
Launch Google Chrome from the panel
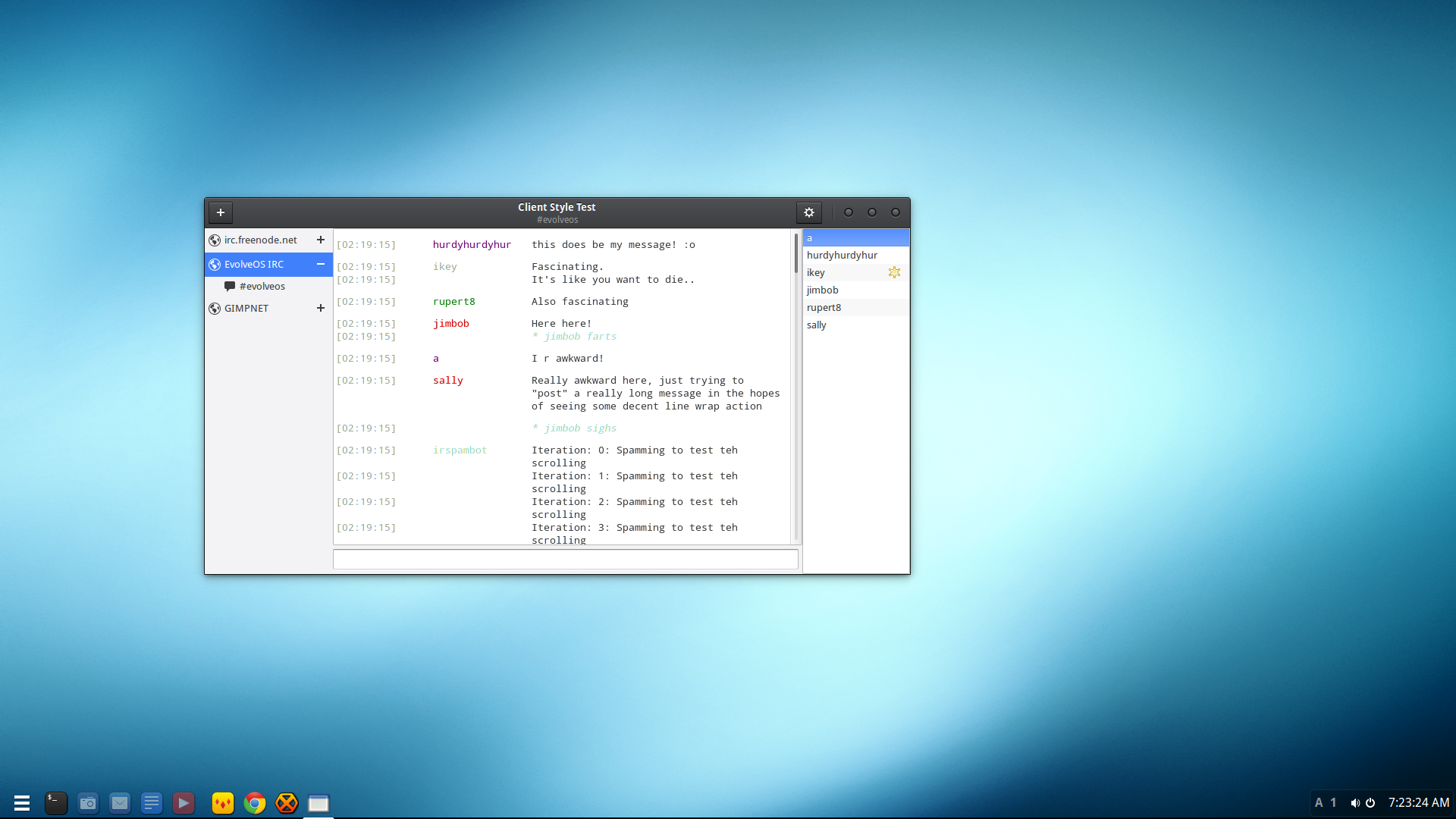tap(255, 803)
